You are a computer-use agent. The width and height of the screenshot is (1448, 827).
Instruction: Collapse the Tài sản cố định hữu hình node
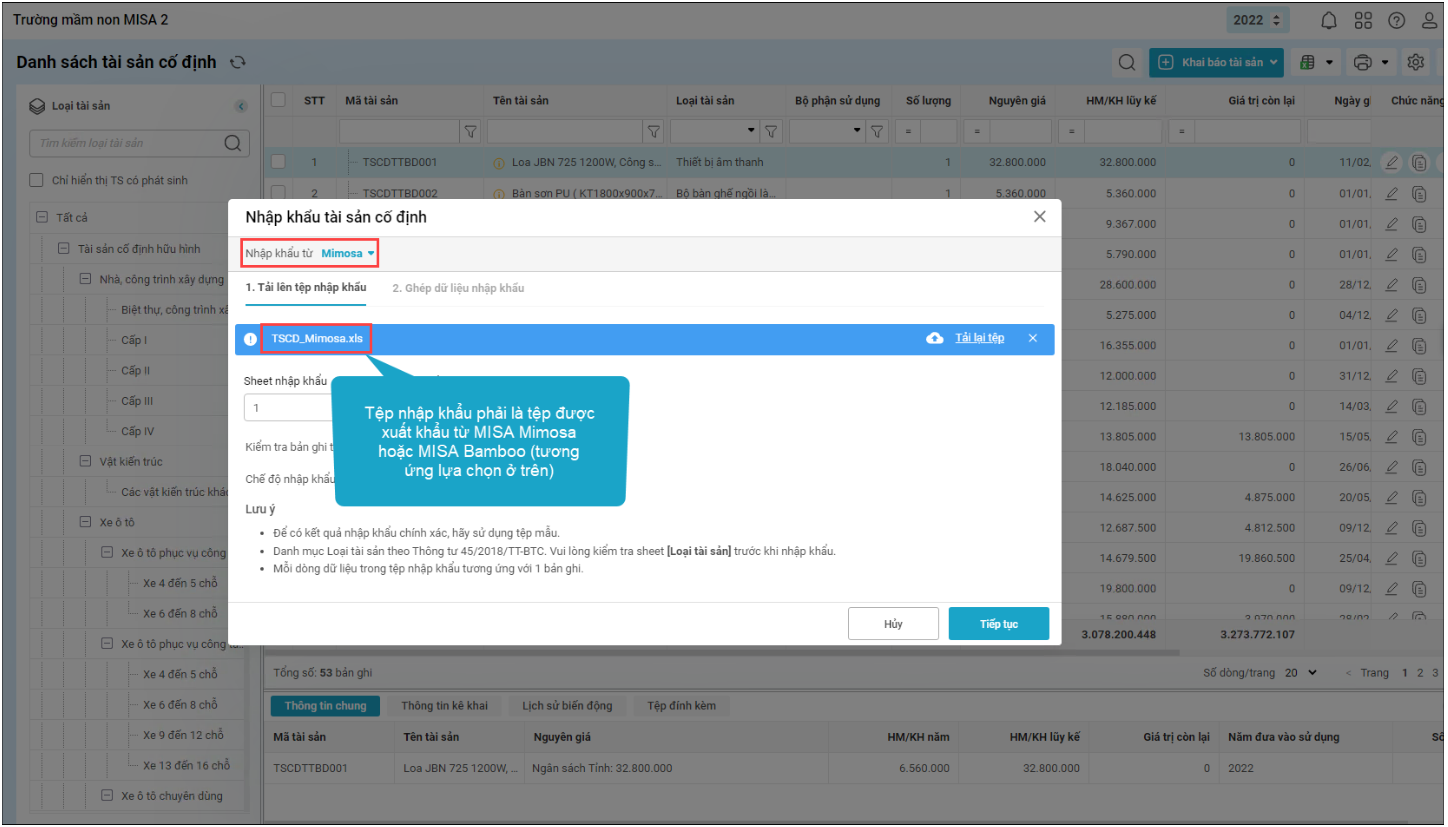[x=64, y=249]
